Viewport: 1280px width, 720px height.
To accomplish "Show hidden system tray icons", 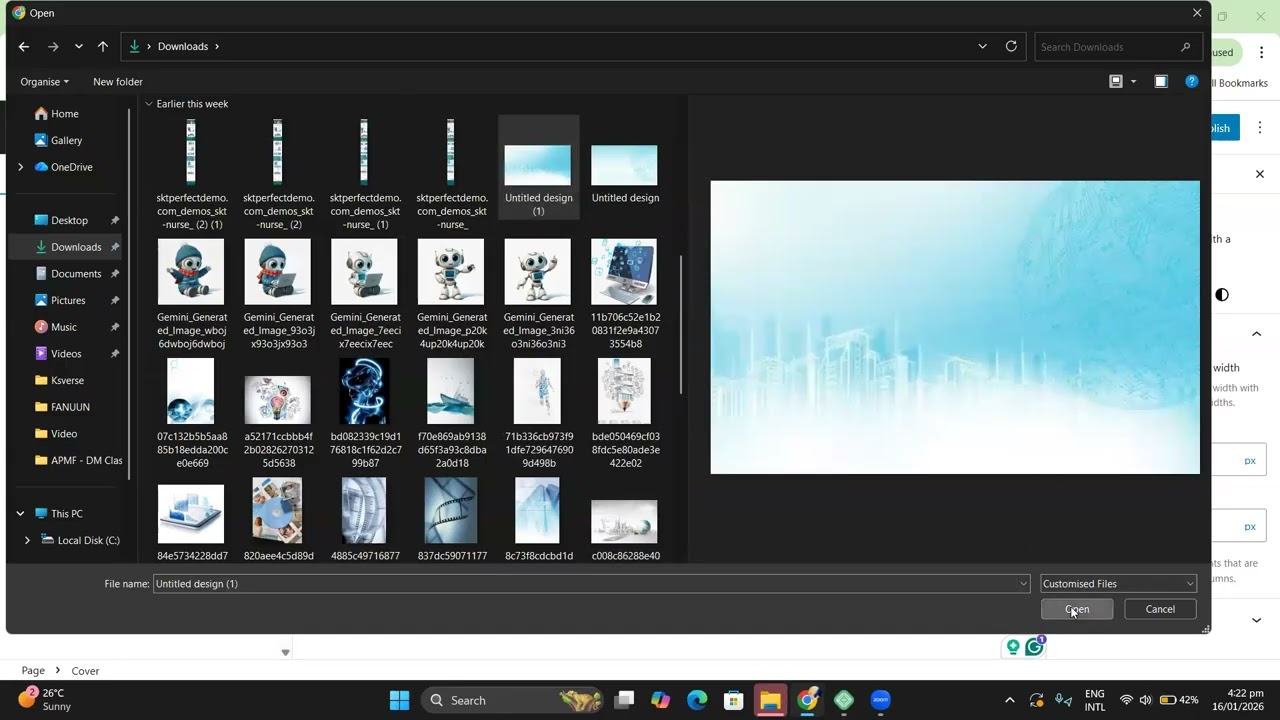I will pyautogui.click(x=1009, y=700).
